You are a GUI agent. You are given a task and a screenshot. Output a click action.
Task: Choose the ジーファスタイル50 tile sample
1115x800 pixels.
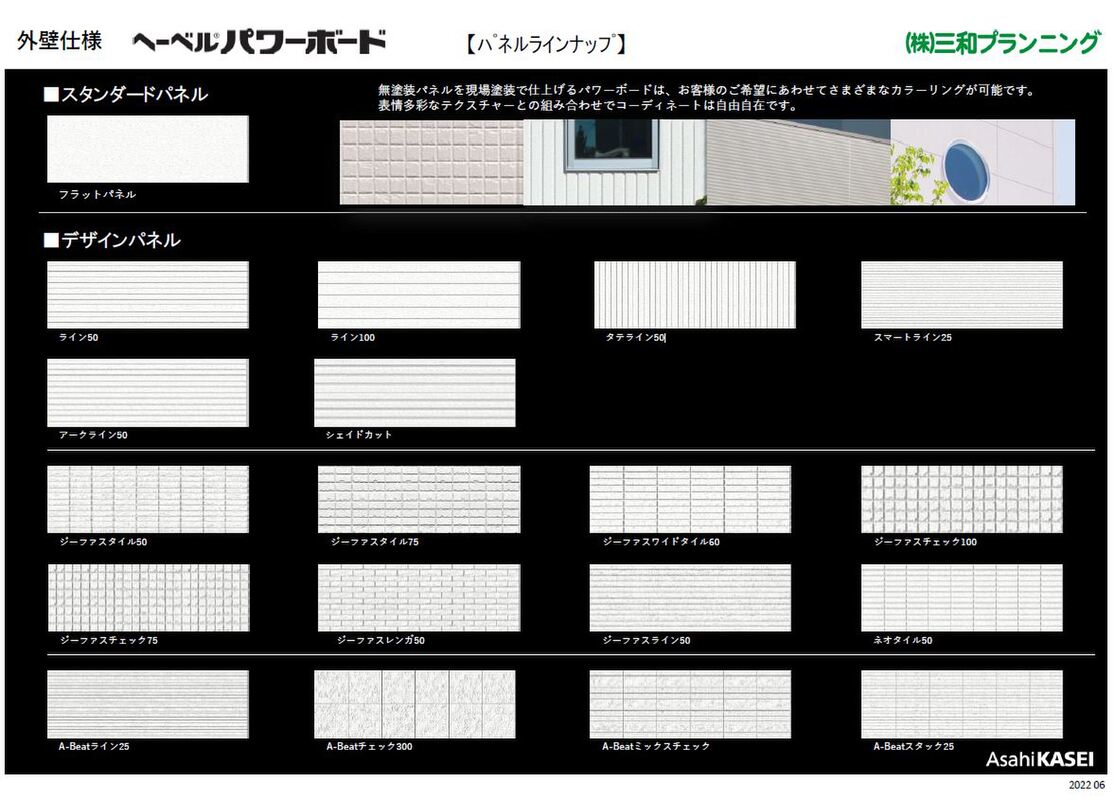pyautogui.click(x=147, y=499)
